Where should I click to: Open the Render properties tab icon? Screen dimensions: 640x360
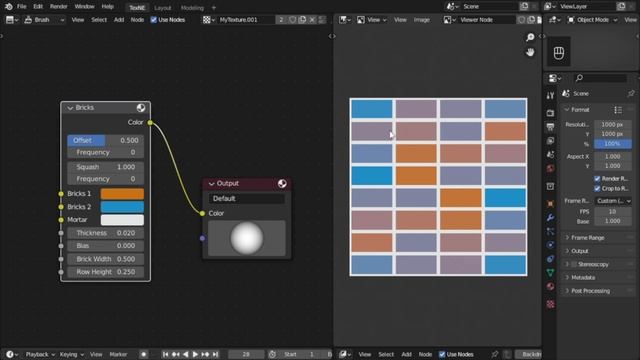(x=550, y=113)
